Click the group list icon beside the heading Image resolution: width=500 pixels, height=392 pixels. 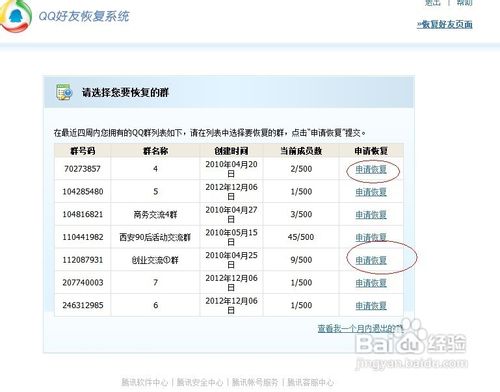[64, 92]
